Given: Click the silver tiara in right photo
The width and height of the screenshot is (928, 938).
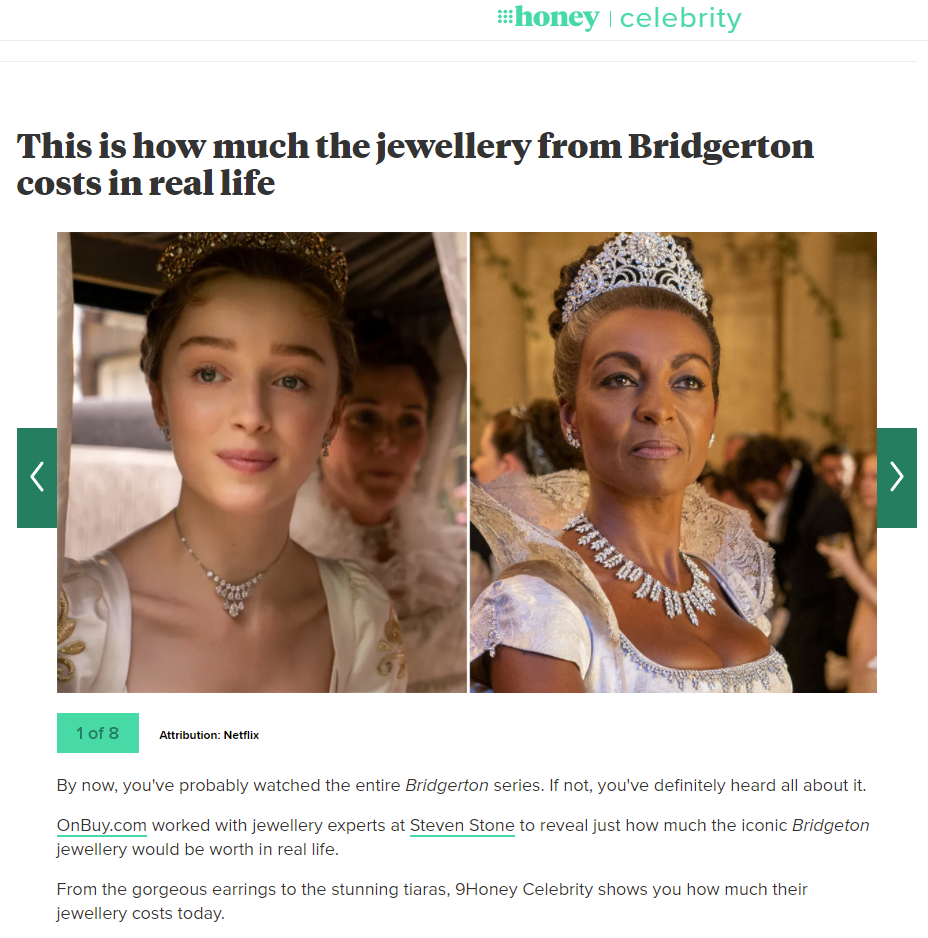Looking at the screenshot, I should 635,275.
